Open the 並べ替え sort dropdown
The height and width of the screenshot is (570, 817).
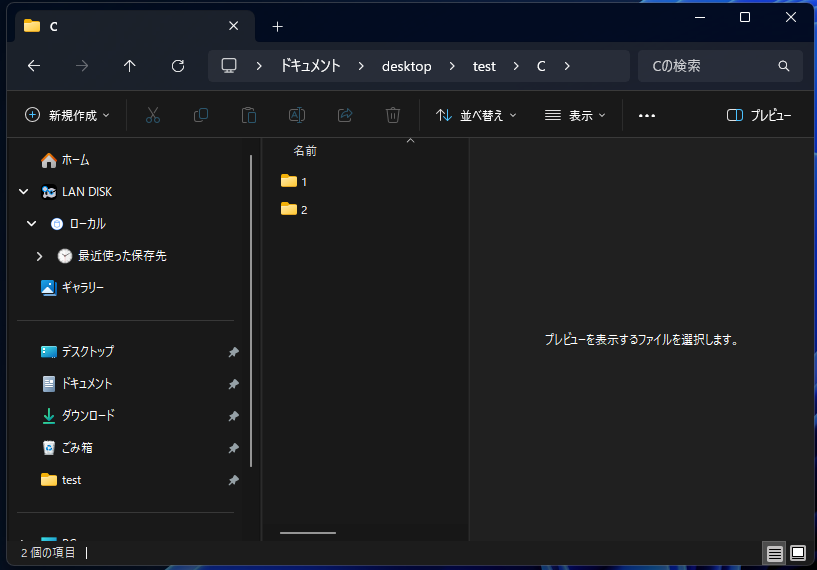476,115
